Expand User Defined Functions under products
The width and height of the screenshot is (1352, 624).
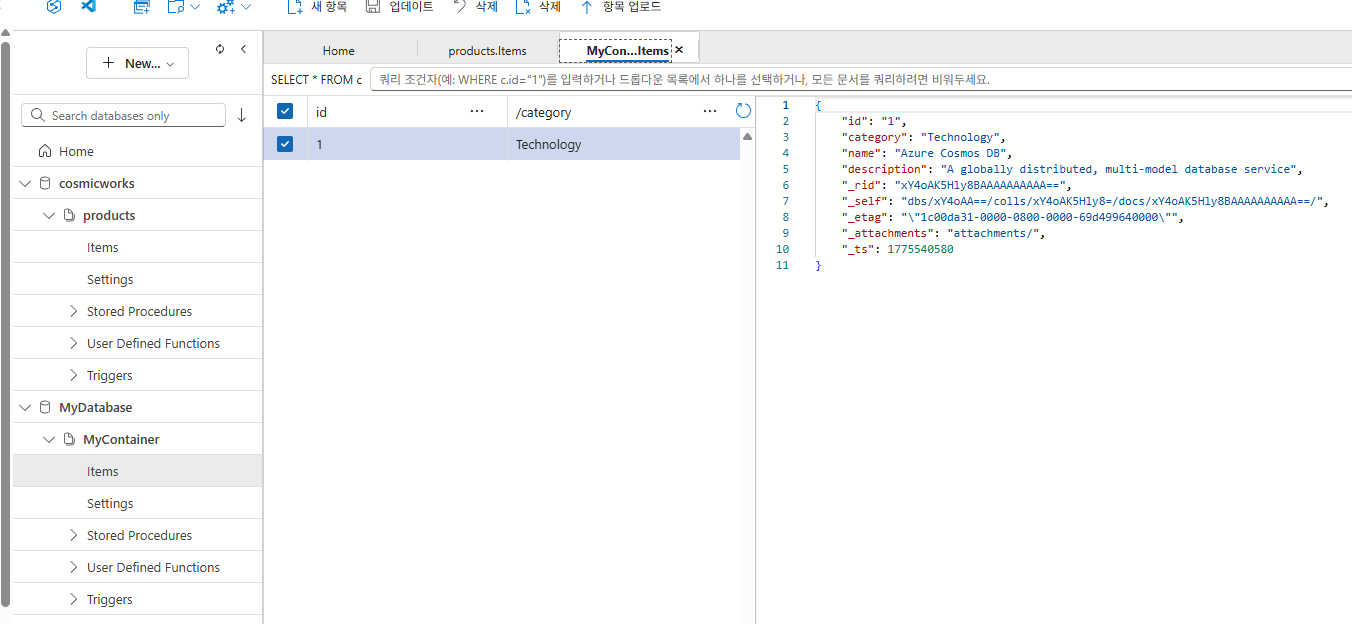[73, 343]
